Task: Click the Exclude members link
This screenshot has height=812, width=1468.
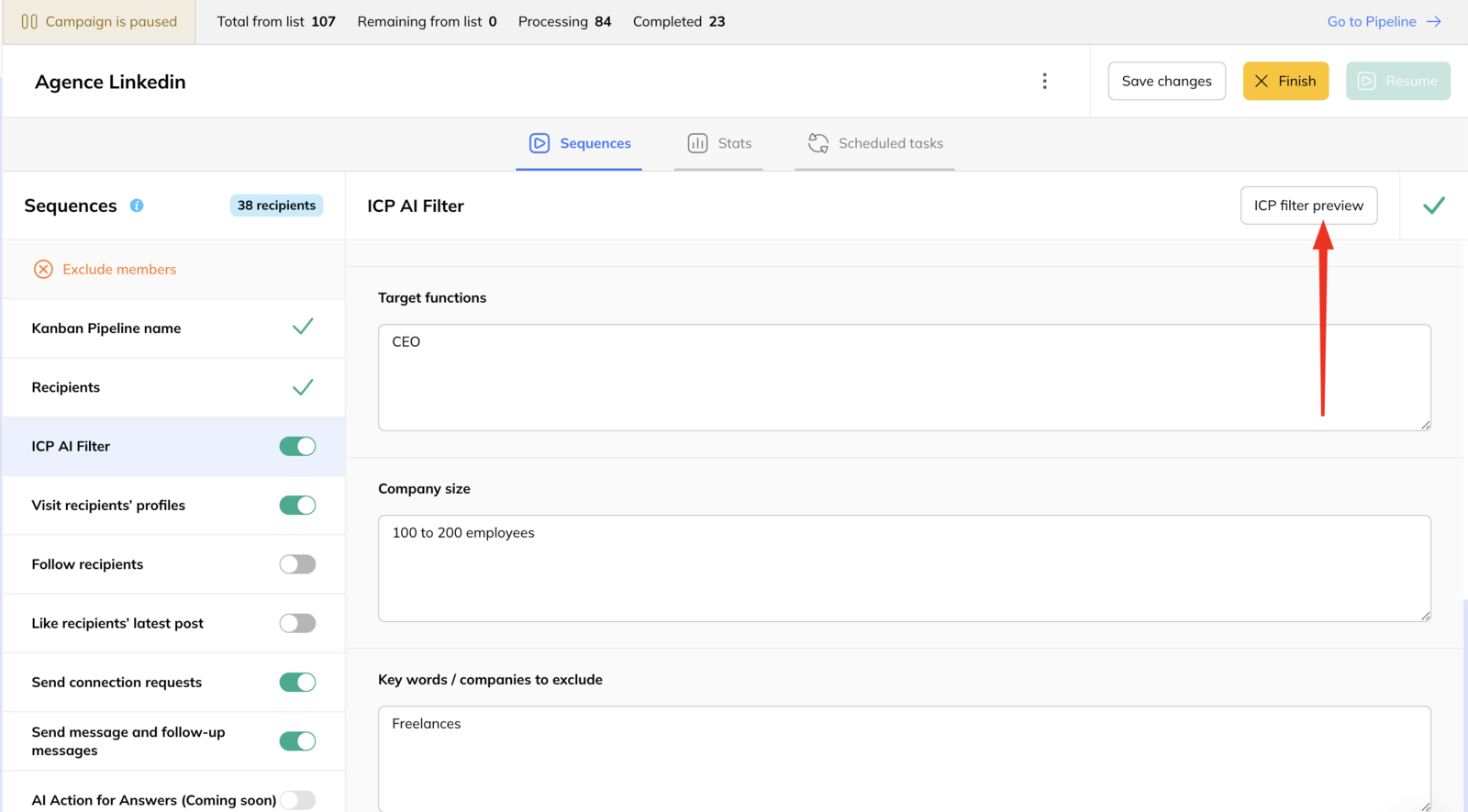Action: (119, 269)
